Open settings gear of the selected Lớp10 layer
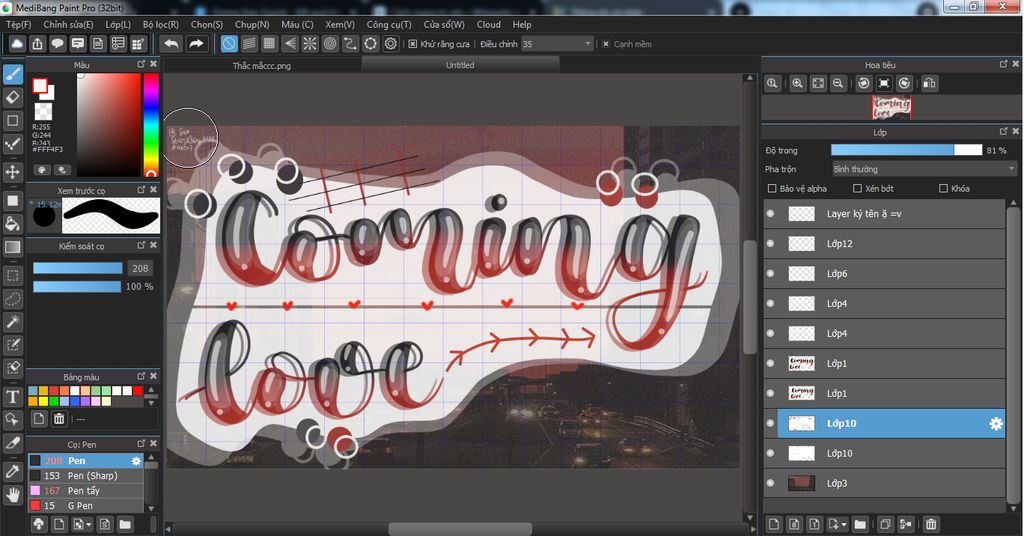The width and height of the screenshot is (1024, 536). pos(995,424)
